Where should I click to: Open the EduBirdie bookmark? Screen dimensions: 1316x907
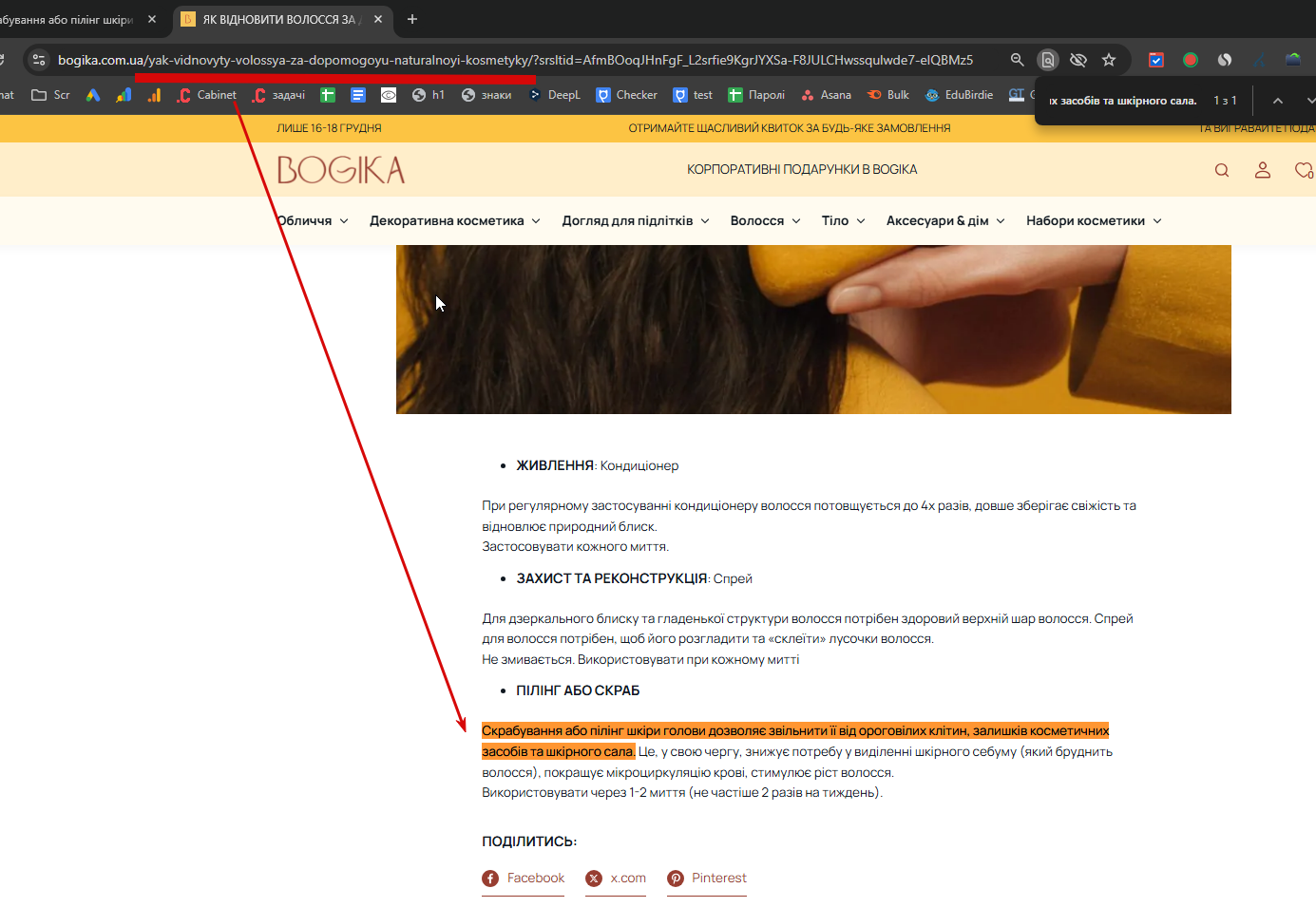point(959,95)
